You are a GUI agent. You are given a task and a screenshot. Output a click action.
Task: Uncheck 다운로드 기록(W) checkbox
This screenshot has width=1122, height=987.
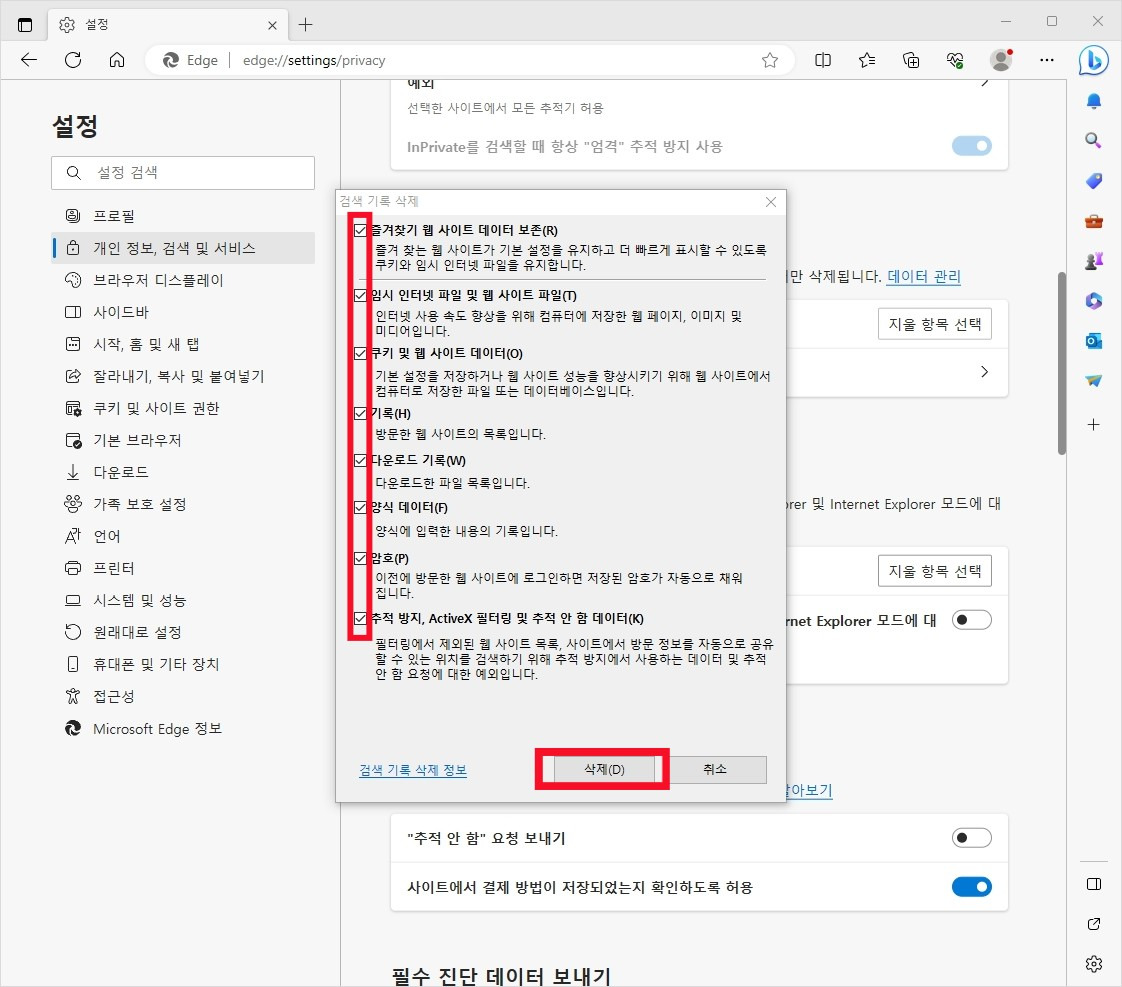point(359,460)
